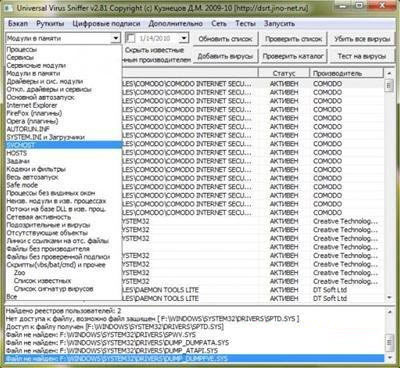
Task: Choose Основной автозапуск list entry
Action: tap(63, 97)
